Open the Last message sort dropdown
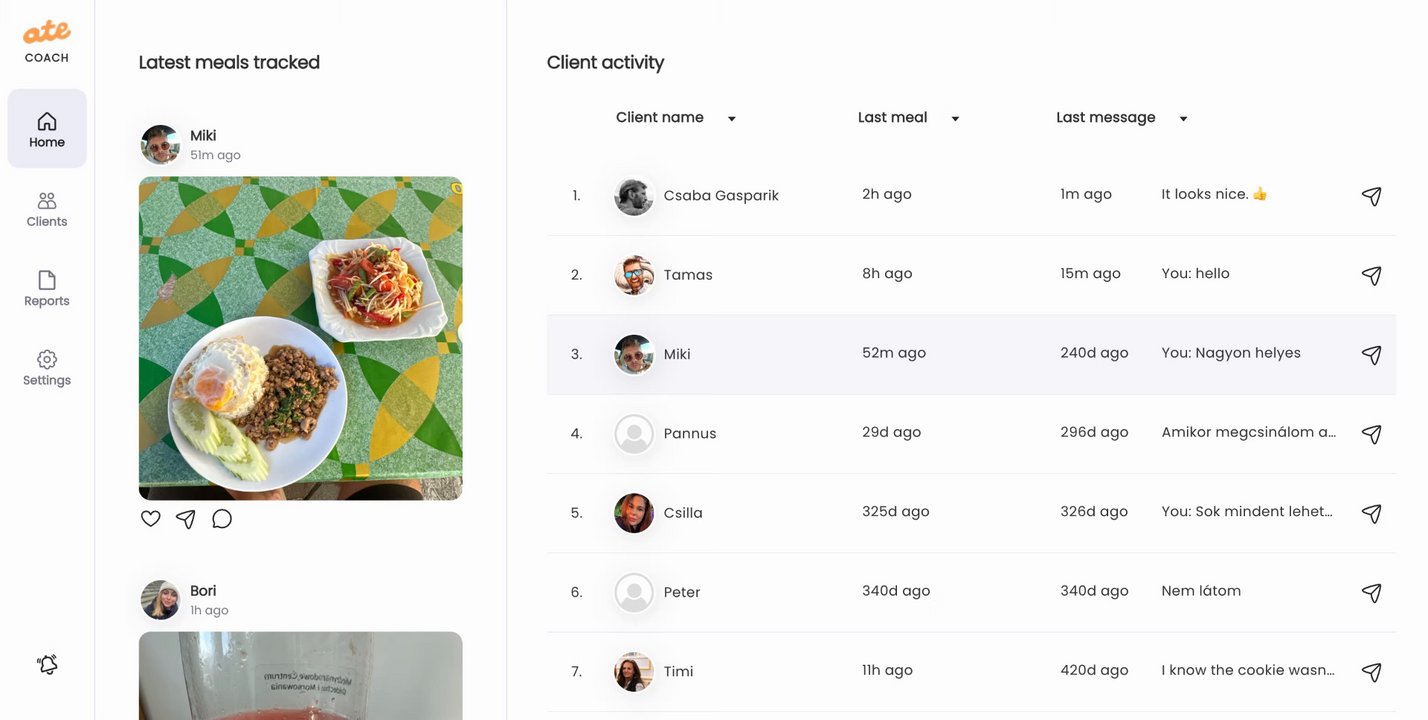This screenshot has height=720, width=1428. 1183,119
